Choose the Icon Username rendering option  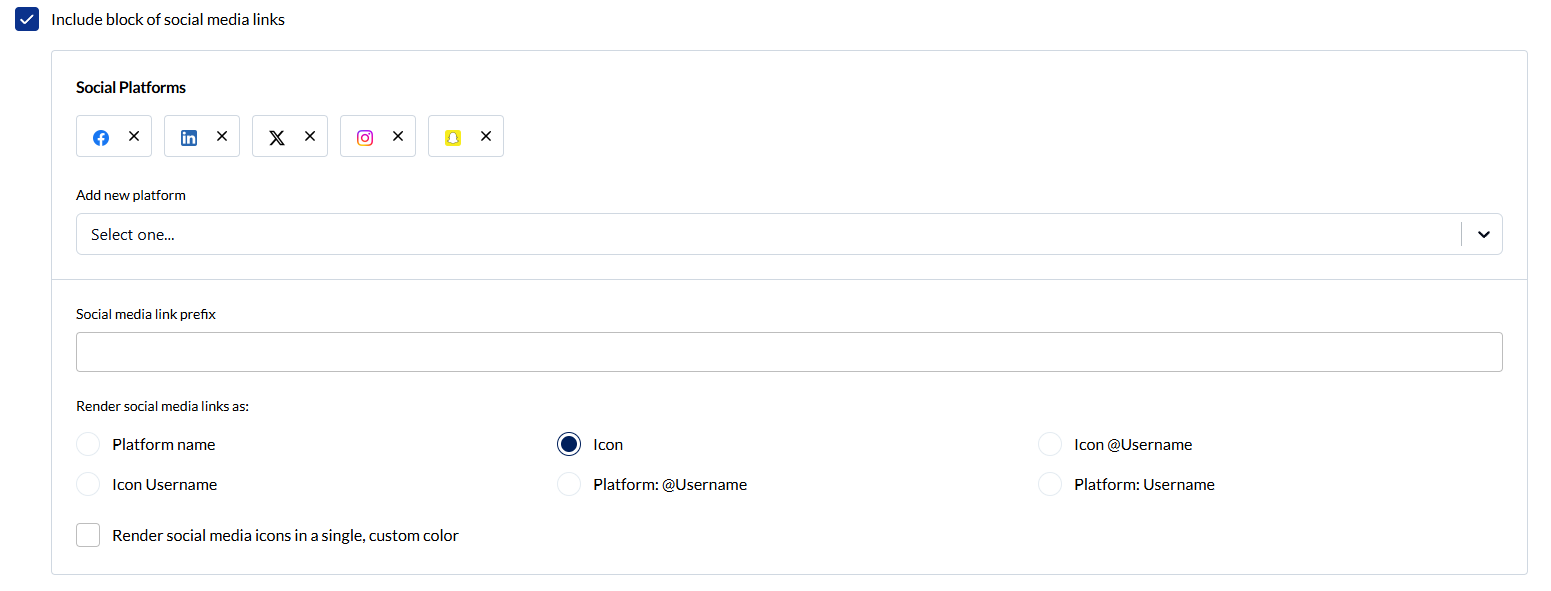(x=88, y=484)
